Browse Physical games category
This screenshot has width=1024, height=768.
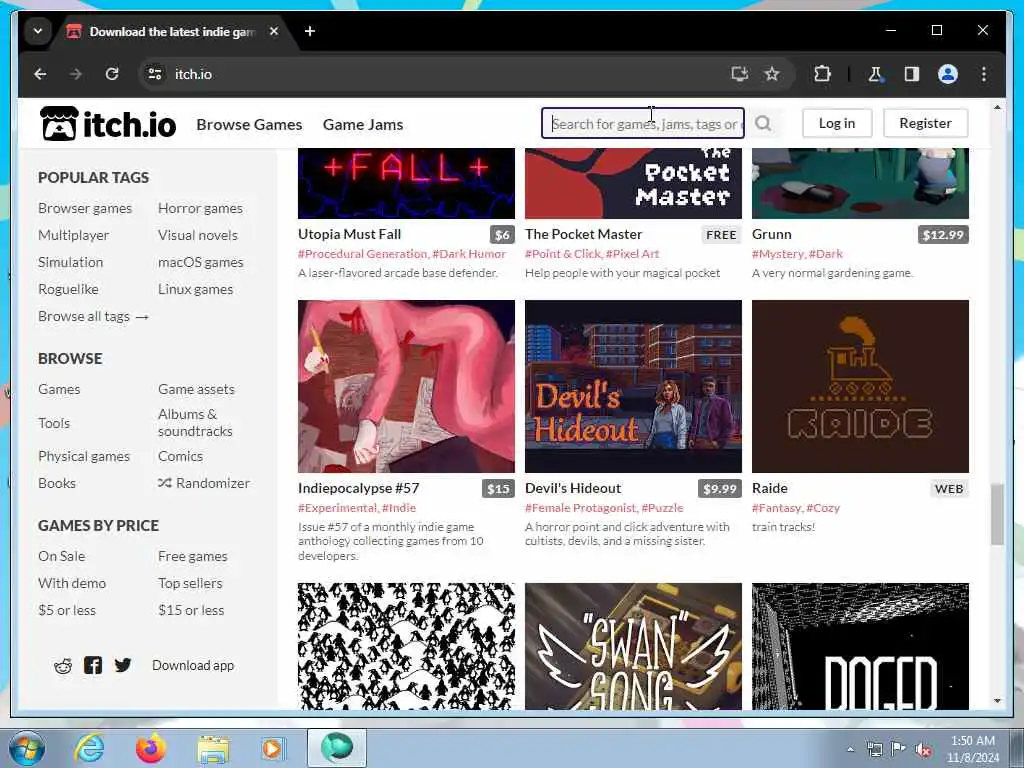click(84, 456)
